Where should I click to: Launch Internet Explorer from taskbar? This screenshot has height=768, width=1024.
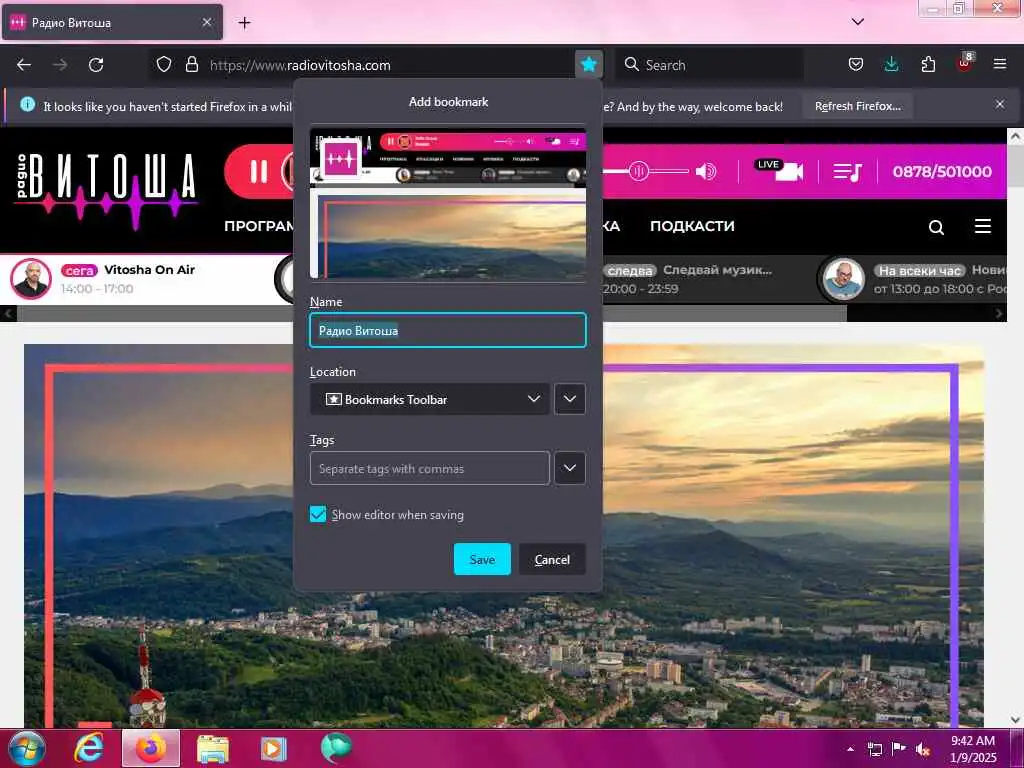coord(88,748)
